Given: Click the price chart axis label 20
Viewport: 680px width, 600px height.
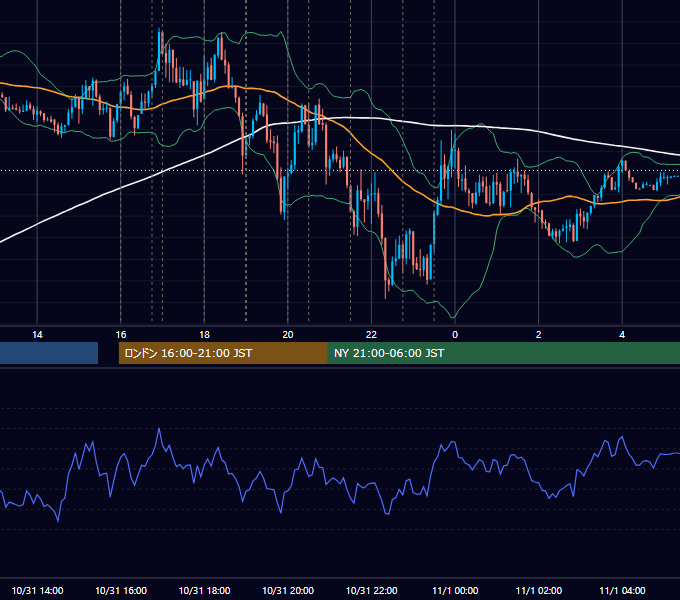Looking at the screenshot, I should coord(288,335).
